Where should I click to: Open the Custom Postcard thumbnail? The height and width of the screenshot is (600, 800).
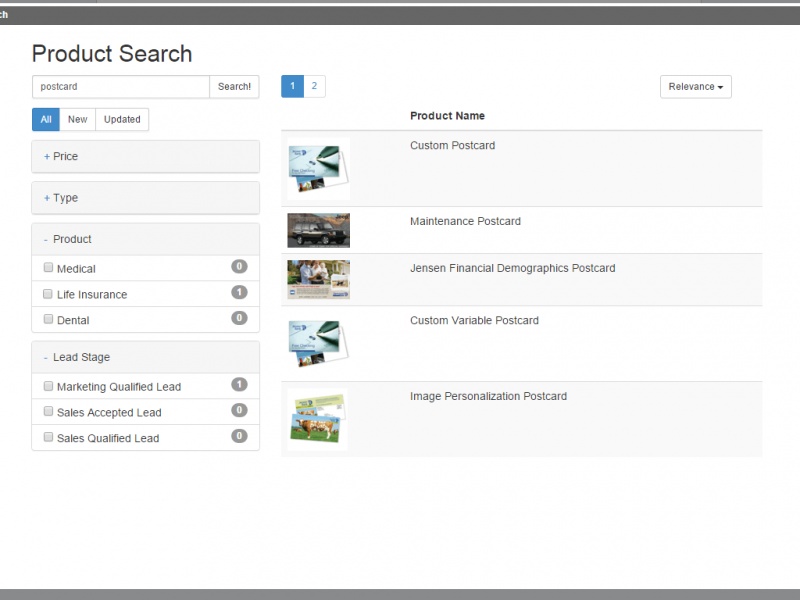[x=318, y=169]
